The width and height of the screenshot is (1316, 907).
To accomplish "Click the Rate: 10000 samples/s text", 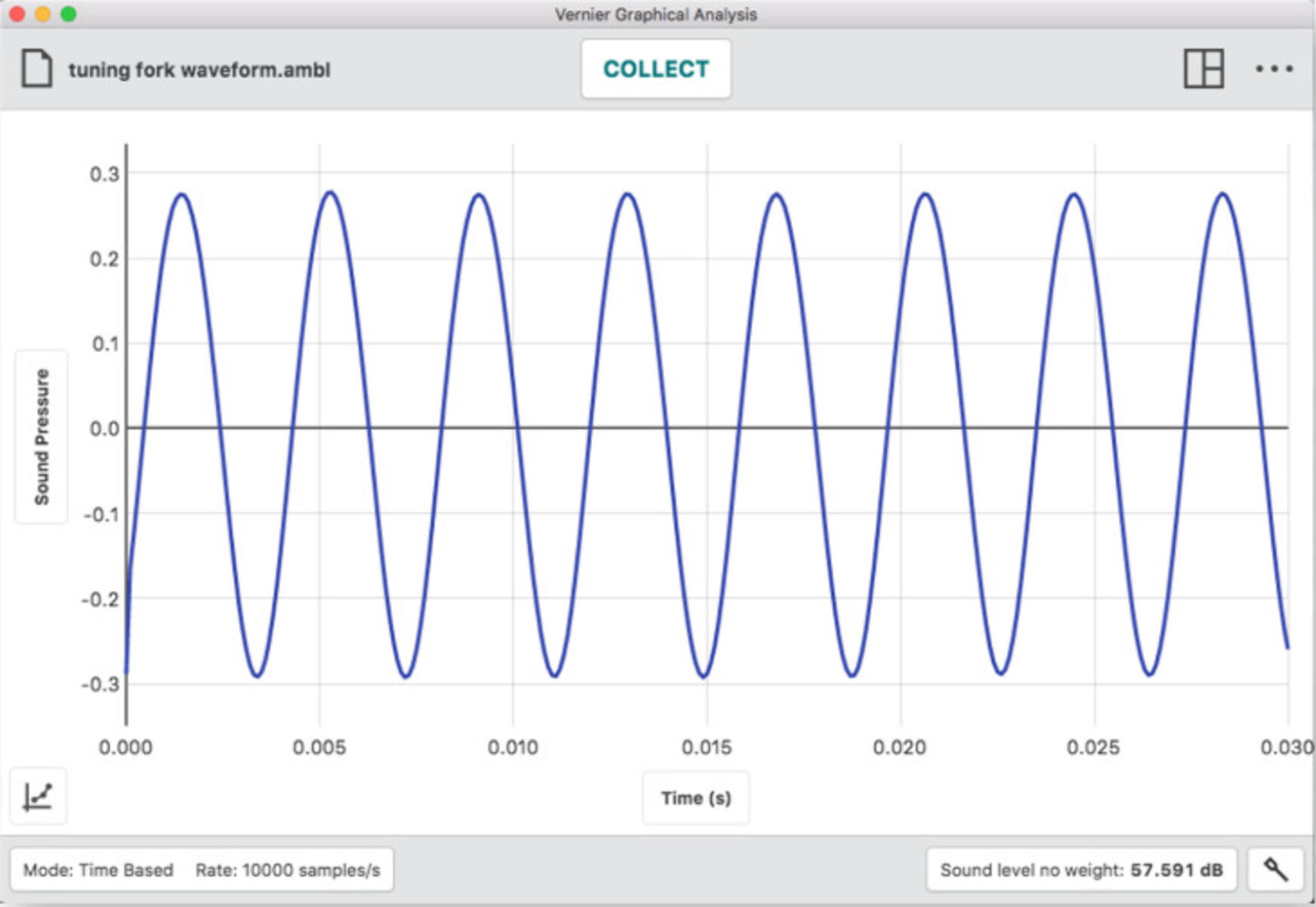I will click(x=288, y=870).
